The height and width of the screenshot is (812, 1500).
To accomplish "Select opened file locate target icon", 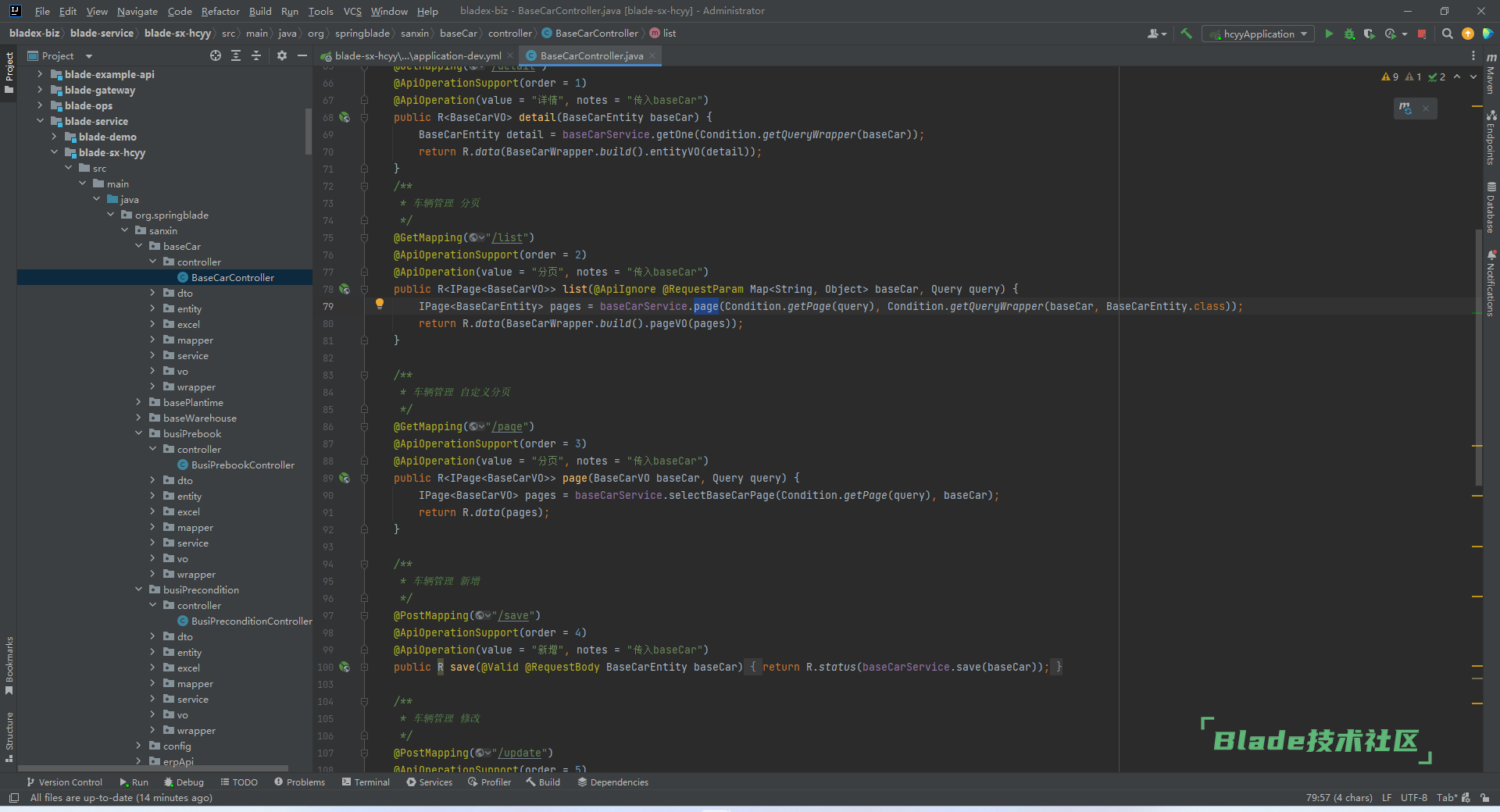I will click(x=216, y=55).
